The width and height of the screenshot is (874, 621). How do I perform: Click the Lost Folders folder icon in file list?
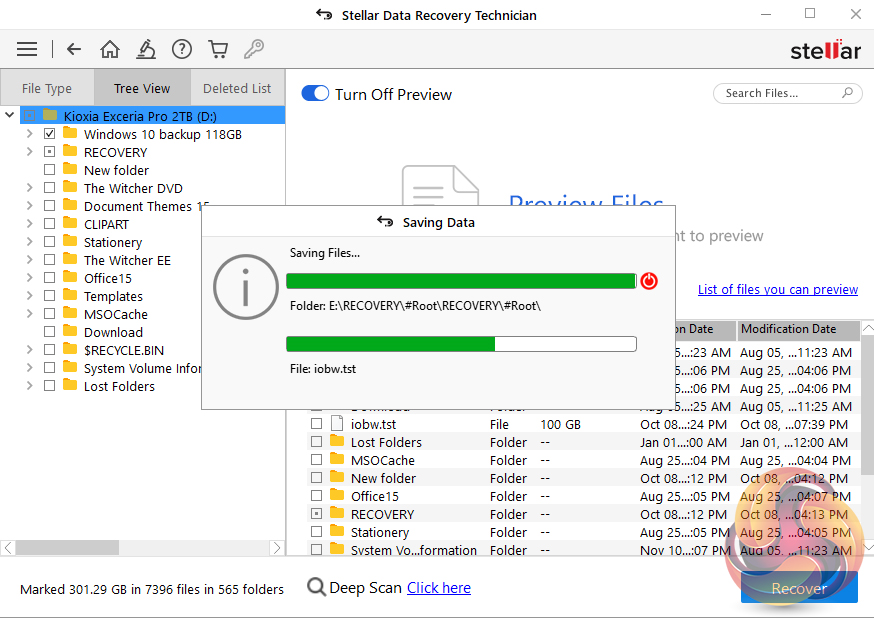[x=337, y=442]
